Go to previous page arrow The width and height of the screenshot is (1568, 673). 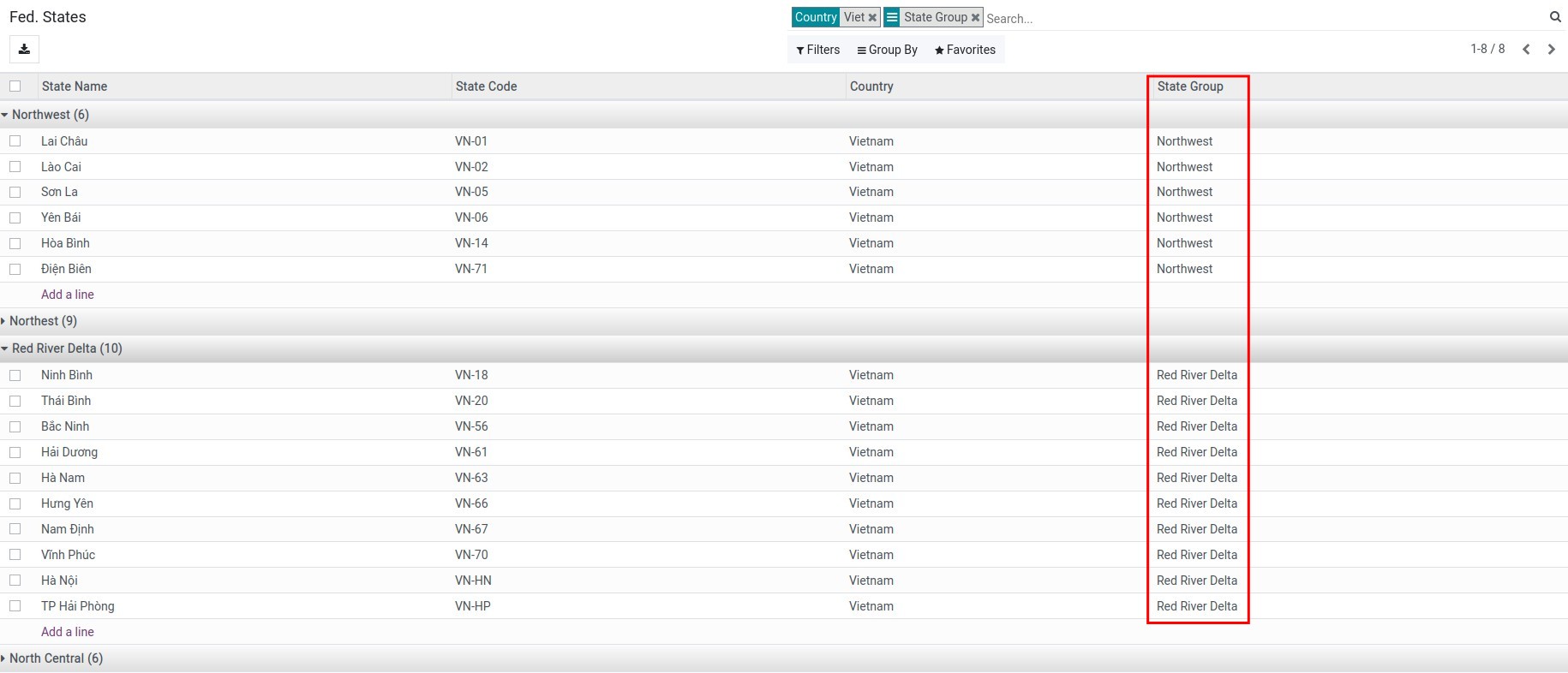pos(1526,50)
